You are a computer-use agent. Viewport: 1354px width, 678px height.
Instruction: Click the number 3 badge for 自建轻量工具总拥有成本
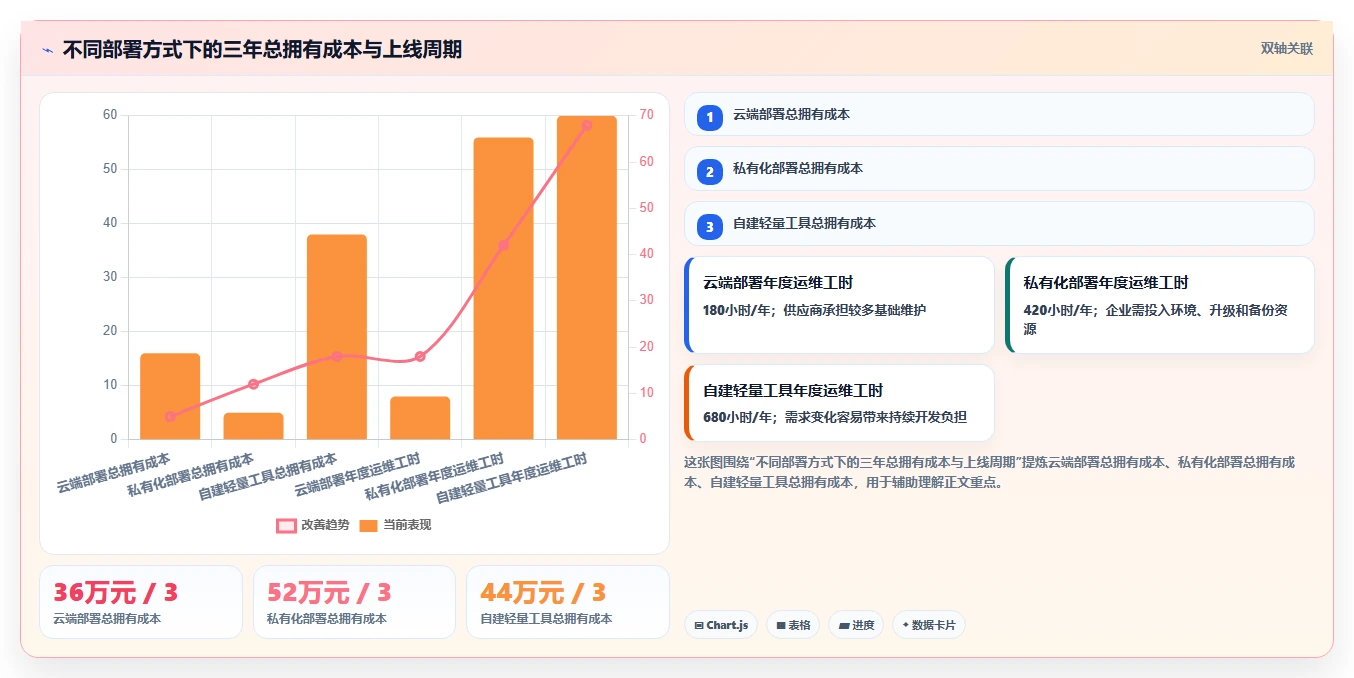coord(710,226)
